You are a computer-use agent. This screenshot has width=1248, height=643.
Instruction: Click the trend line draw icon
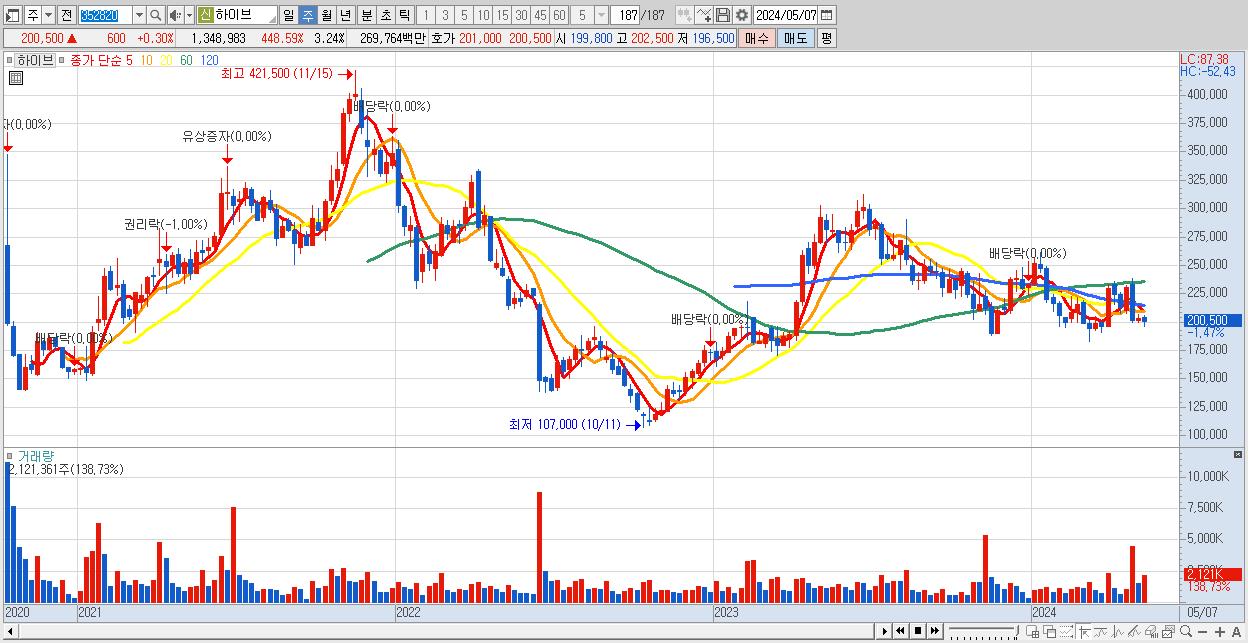(1101, 632)
